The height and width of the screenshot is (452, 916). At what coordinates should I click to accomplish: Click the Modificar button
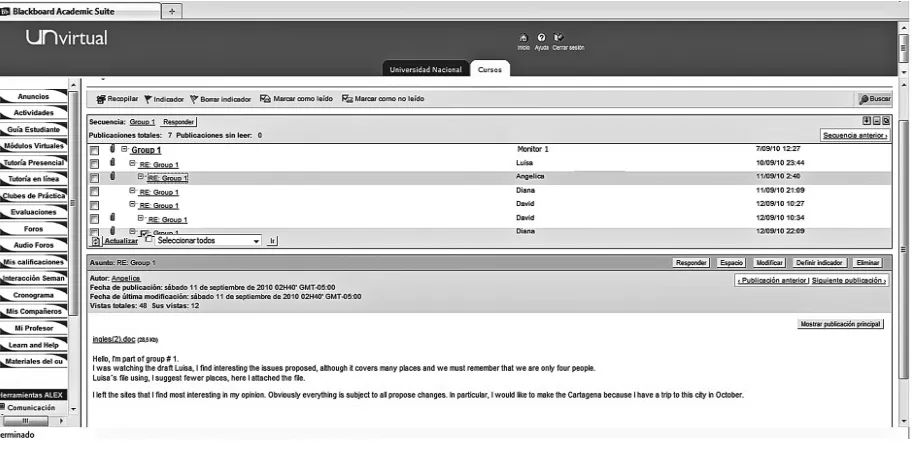(x=768, y=263)
